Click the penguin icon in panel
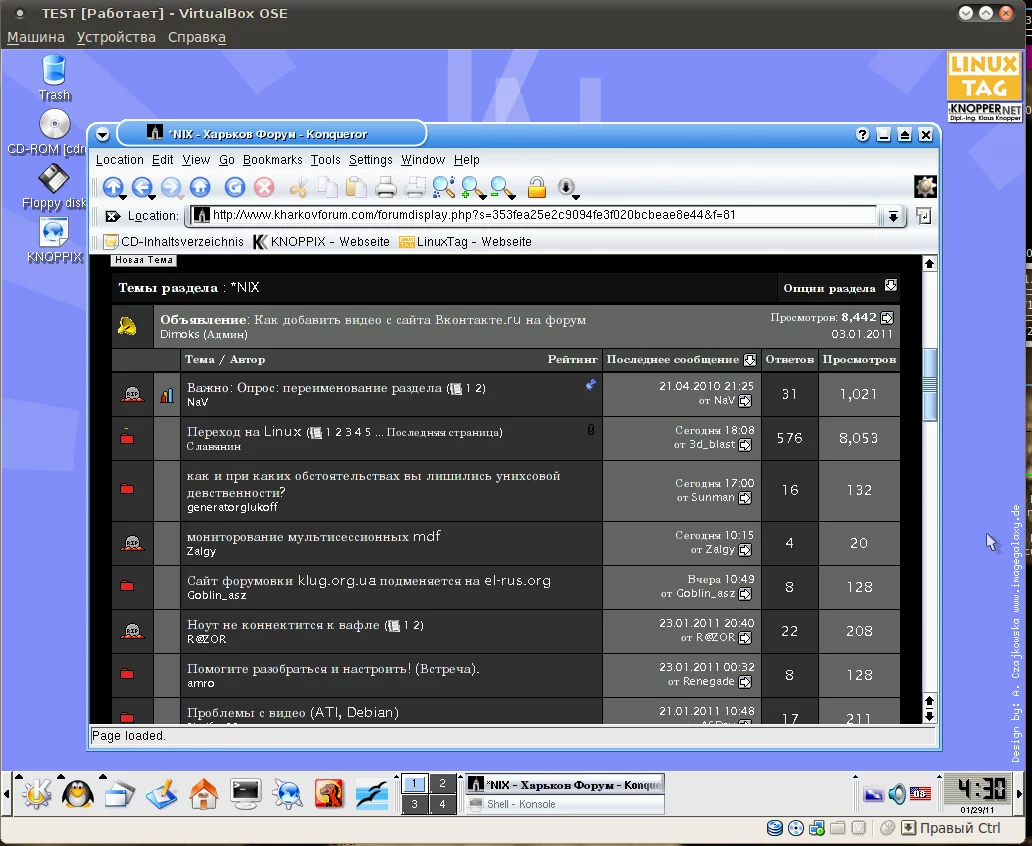The height and width of the screenshot is (846, 1032). coord(77,793)
